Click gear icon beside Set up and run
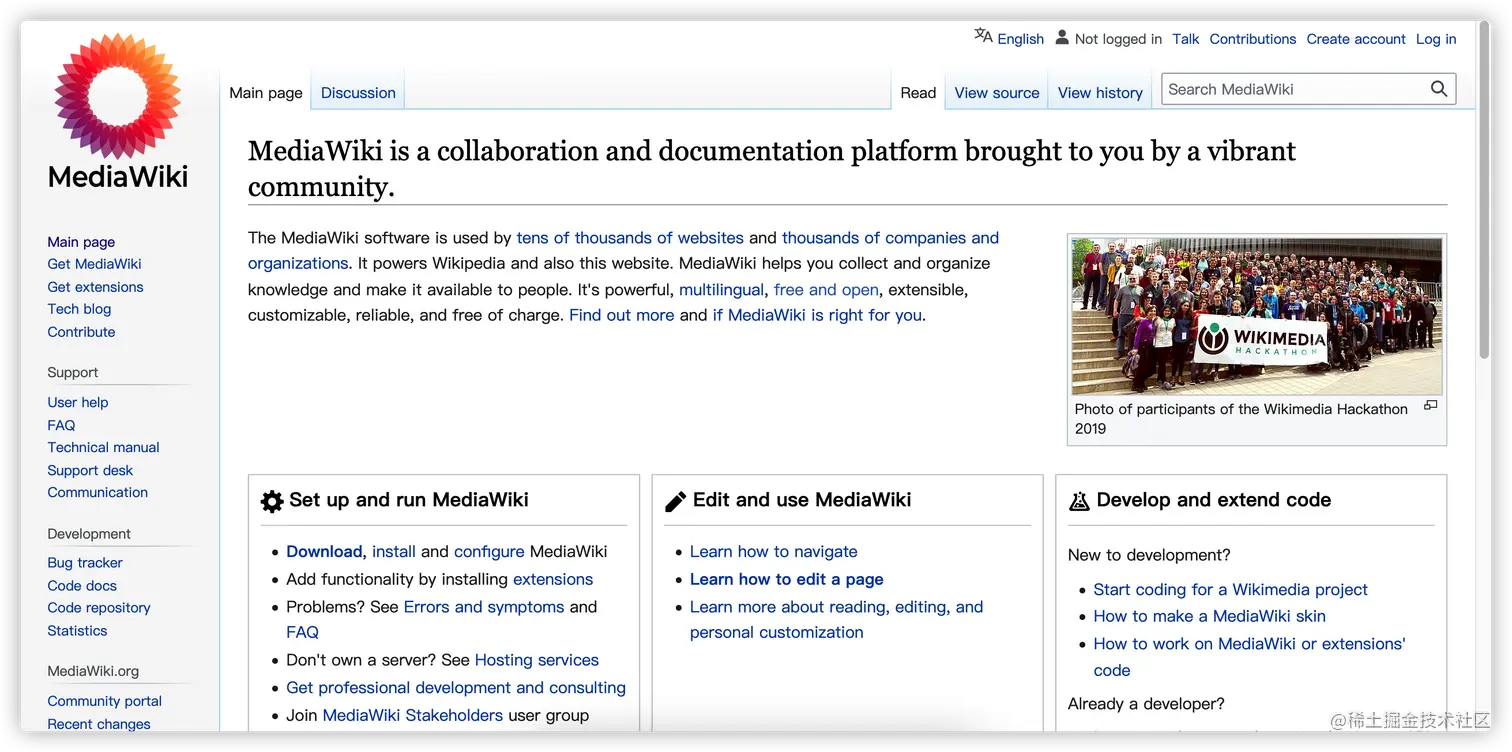1512x752 pixels. 272,501
